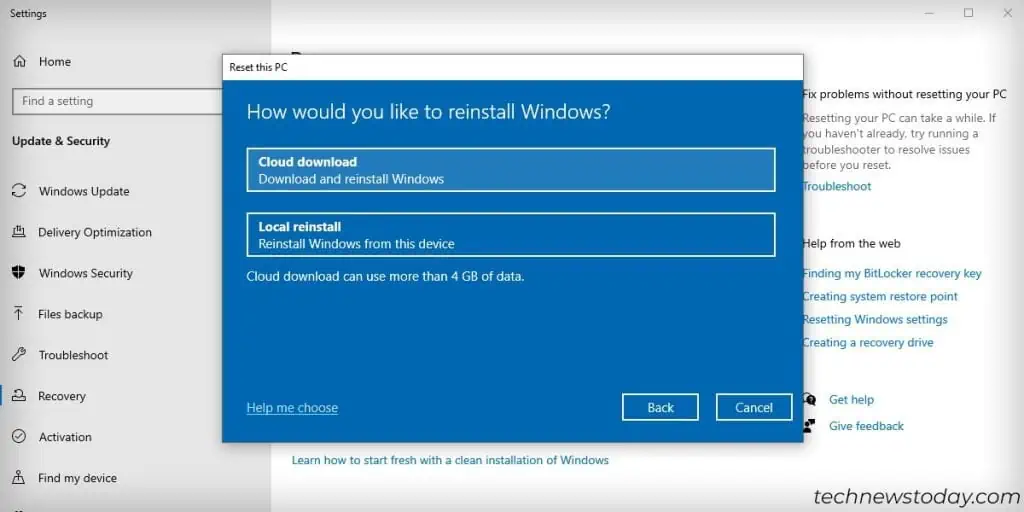Open Finding my BitLocker recovery key link
This screenshot has width=1024, height=512.
click(892, 274)
